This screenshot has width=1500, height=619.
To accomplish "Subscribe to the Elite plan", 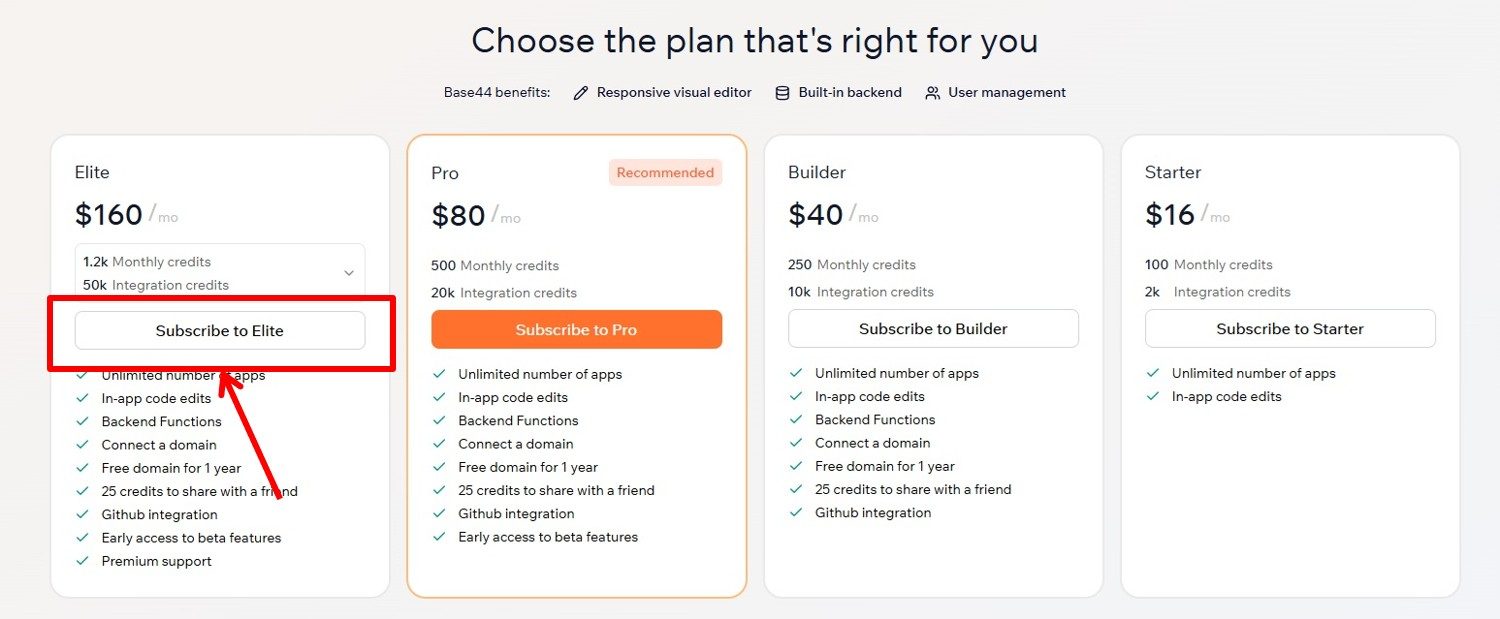I will (220, 331).
